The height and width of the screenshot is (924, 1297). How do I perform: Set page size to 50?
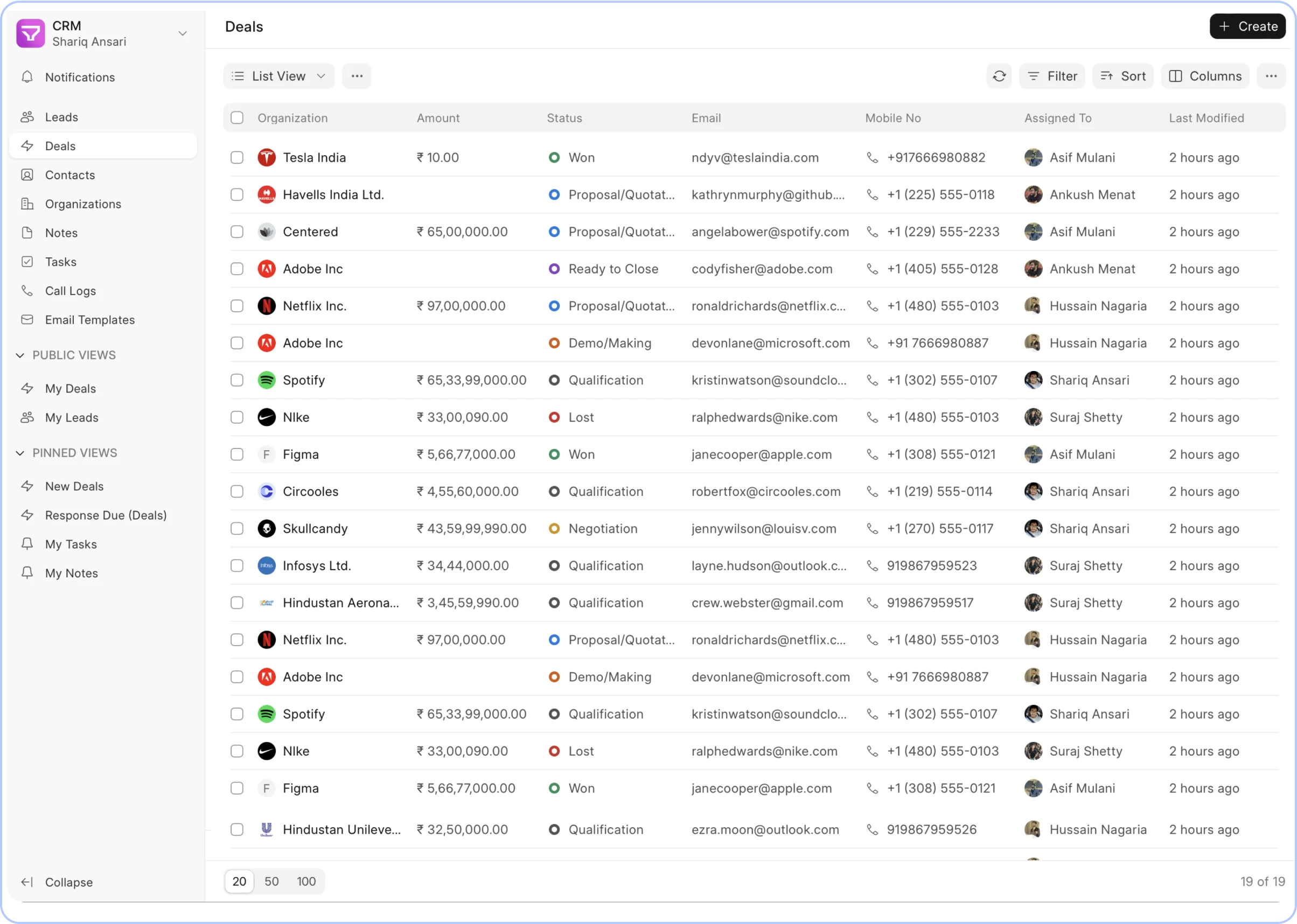271,881
